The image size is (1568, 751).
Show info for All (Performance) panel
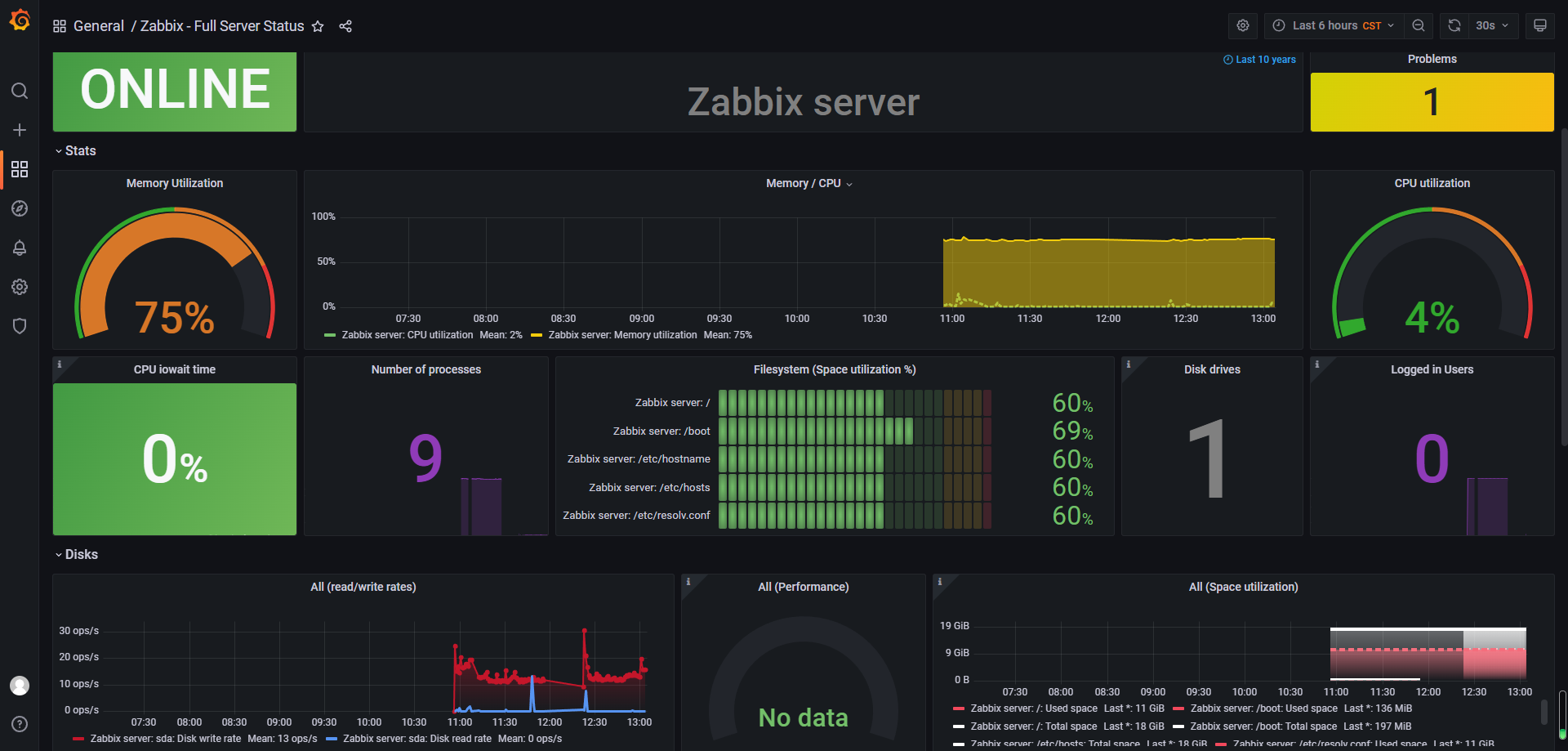point(688,582)
